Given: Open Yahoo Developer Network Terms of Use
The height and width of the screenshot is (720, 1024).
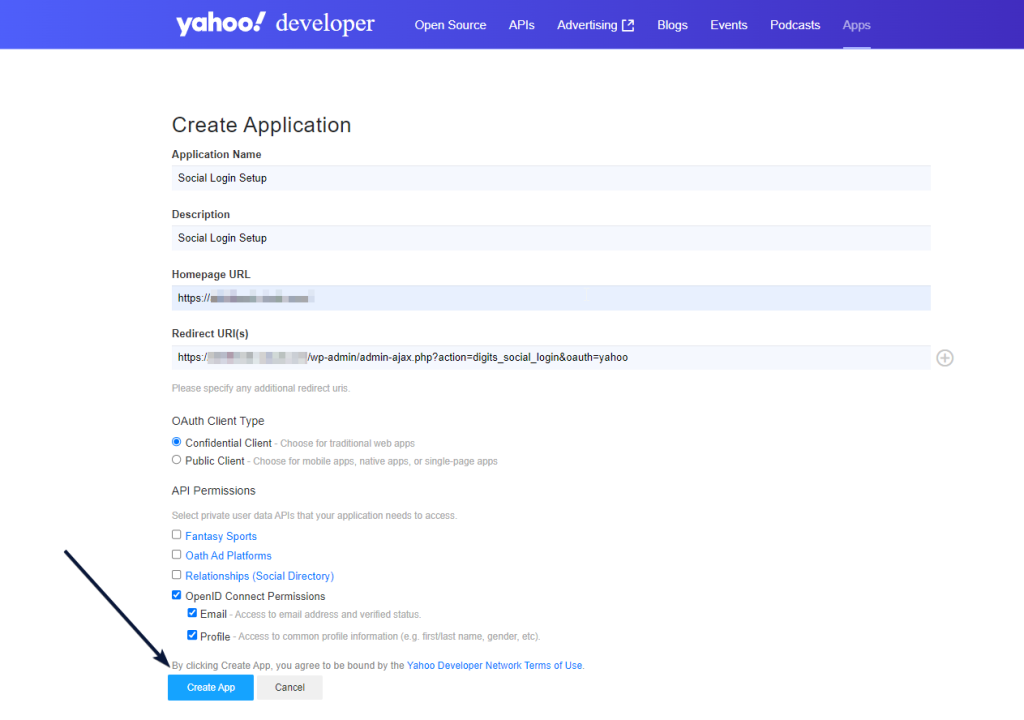Looking at the screenshot, I should click(494, 665).
